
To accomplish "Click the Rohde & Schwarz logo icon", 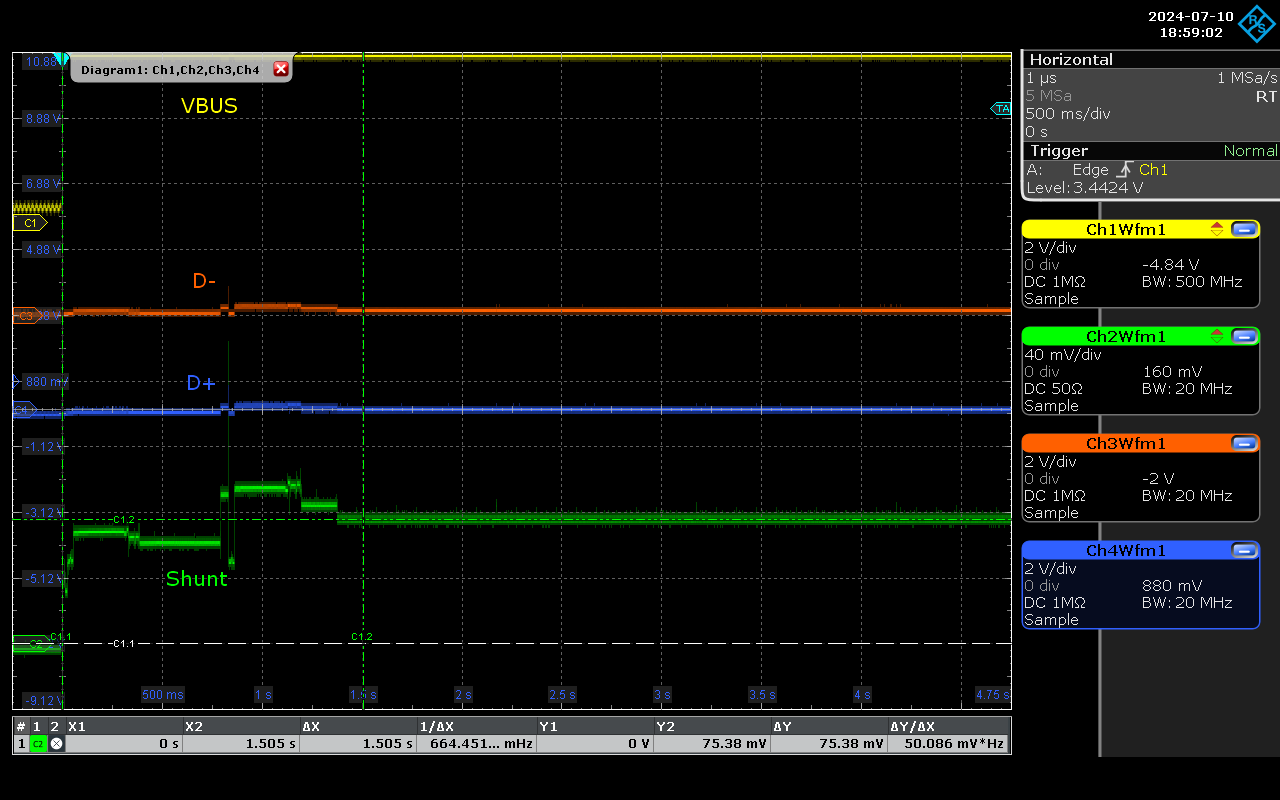I will click(1257, 24).
